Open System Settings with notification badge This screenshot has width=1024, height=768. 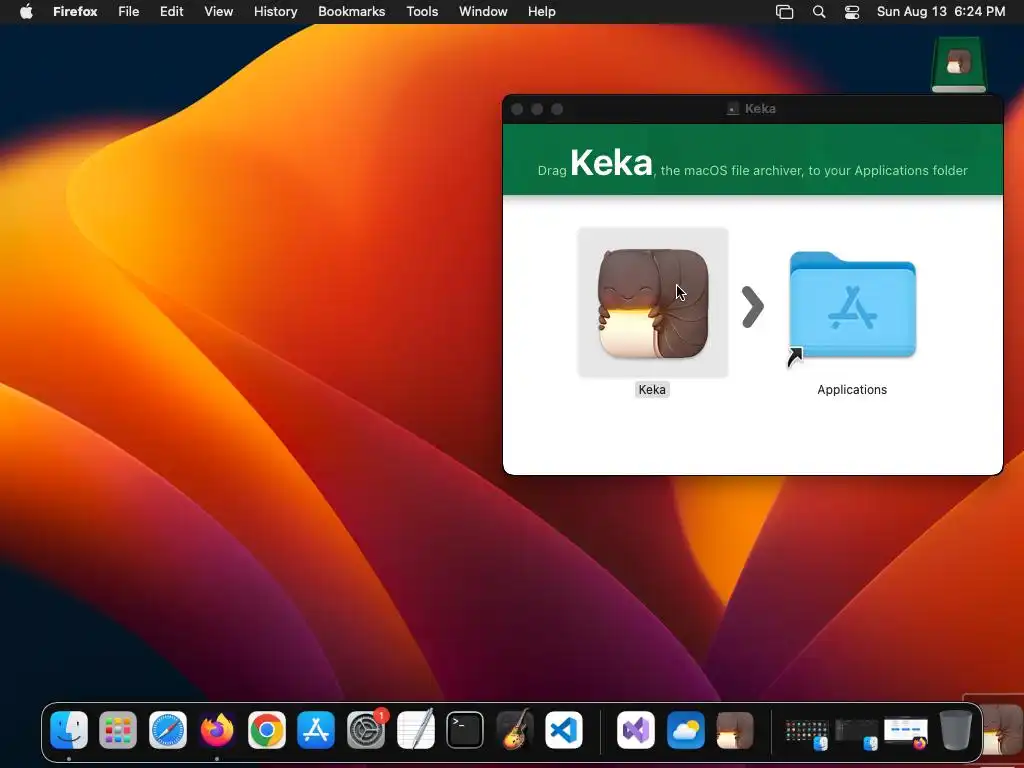tap(366, 730)
